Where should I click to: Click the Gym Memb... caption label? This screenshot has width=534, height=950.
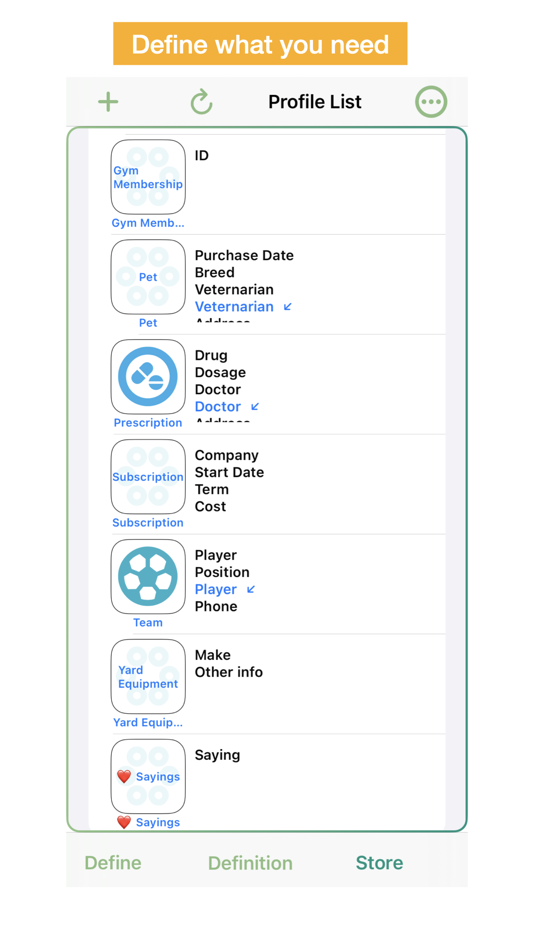[x=148, y=223]
